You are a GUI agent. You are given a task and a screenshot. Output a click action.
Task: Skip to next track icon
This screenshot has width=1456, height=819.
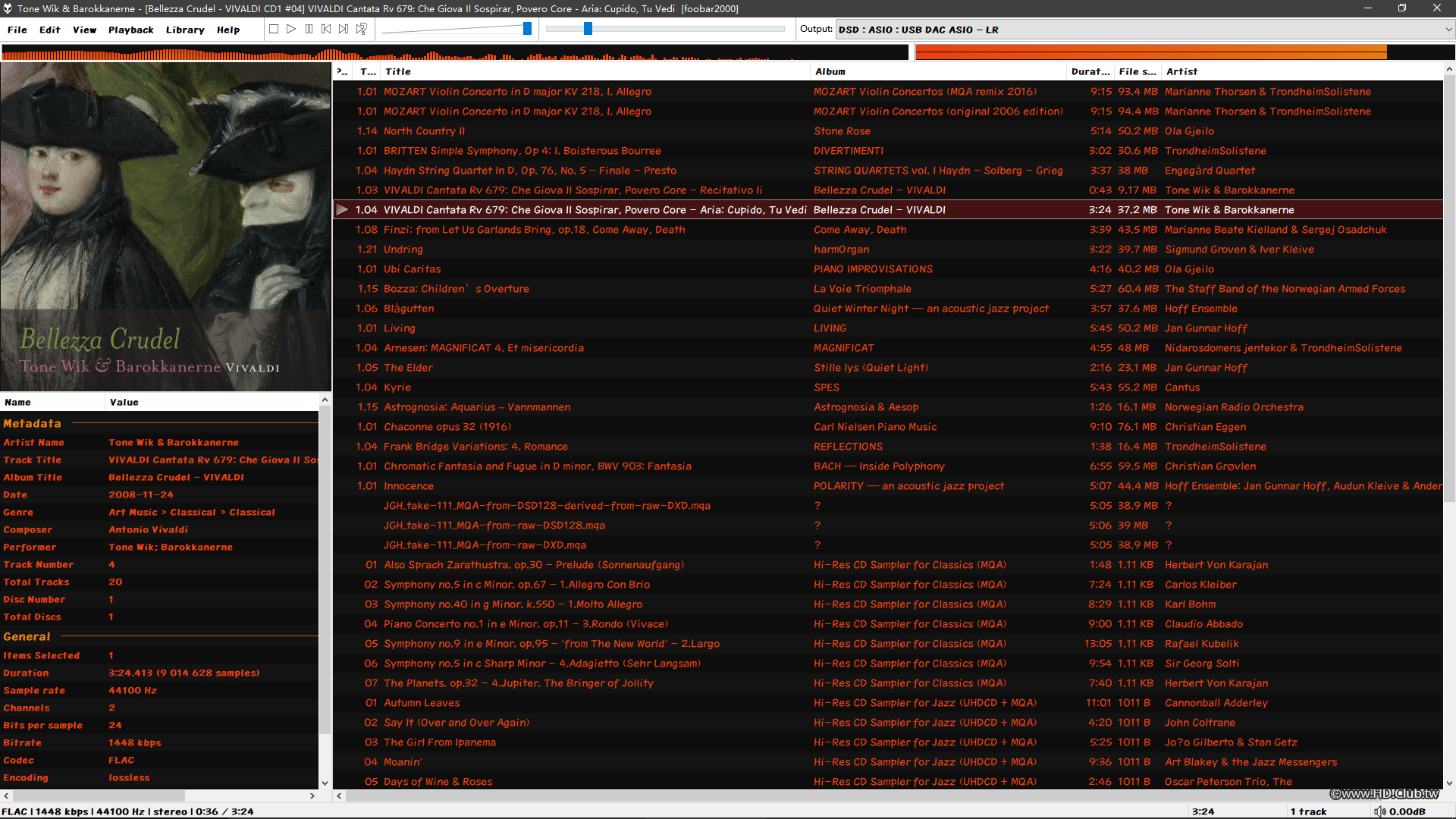tap(344, 29)
